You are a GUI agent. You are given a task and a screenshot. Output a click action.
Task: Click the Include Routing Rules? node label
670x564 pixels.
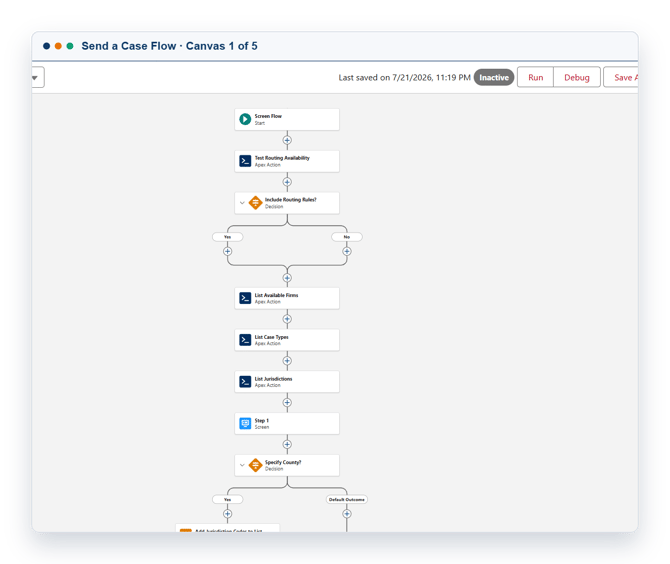291,200
